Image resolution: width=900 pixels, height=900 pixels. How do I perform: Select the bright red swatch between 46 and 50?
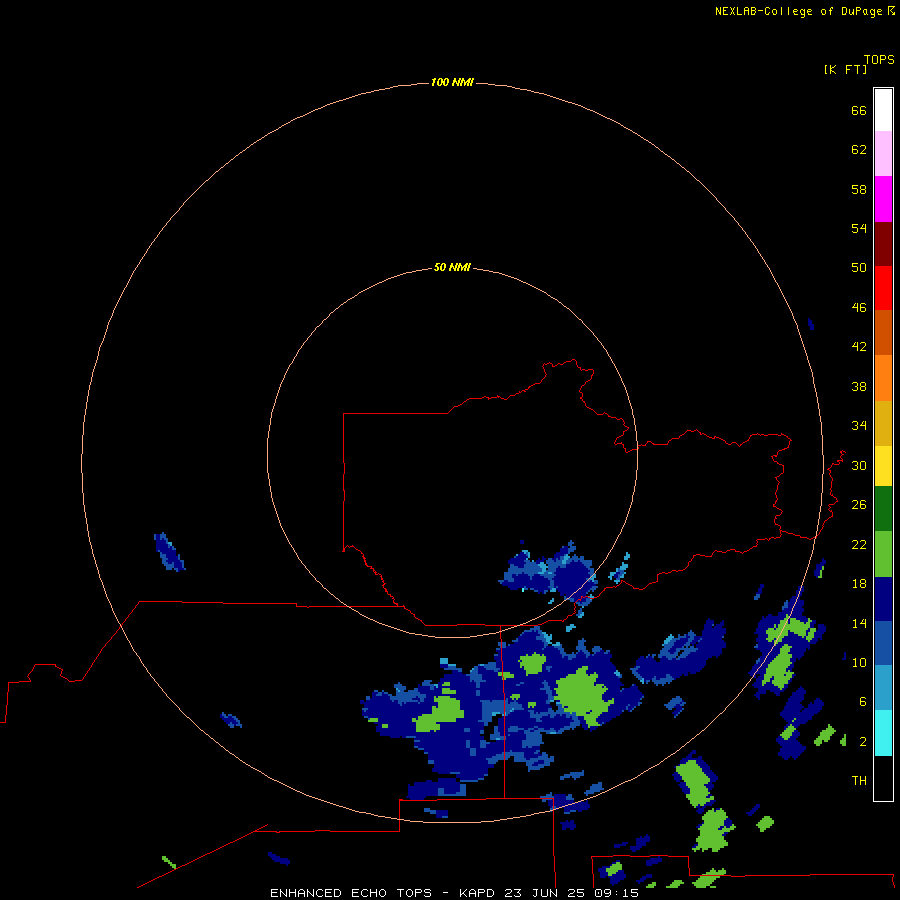point(883,288)
